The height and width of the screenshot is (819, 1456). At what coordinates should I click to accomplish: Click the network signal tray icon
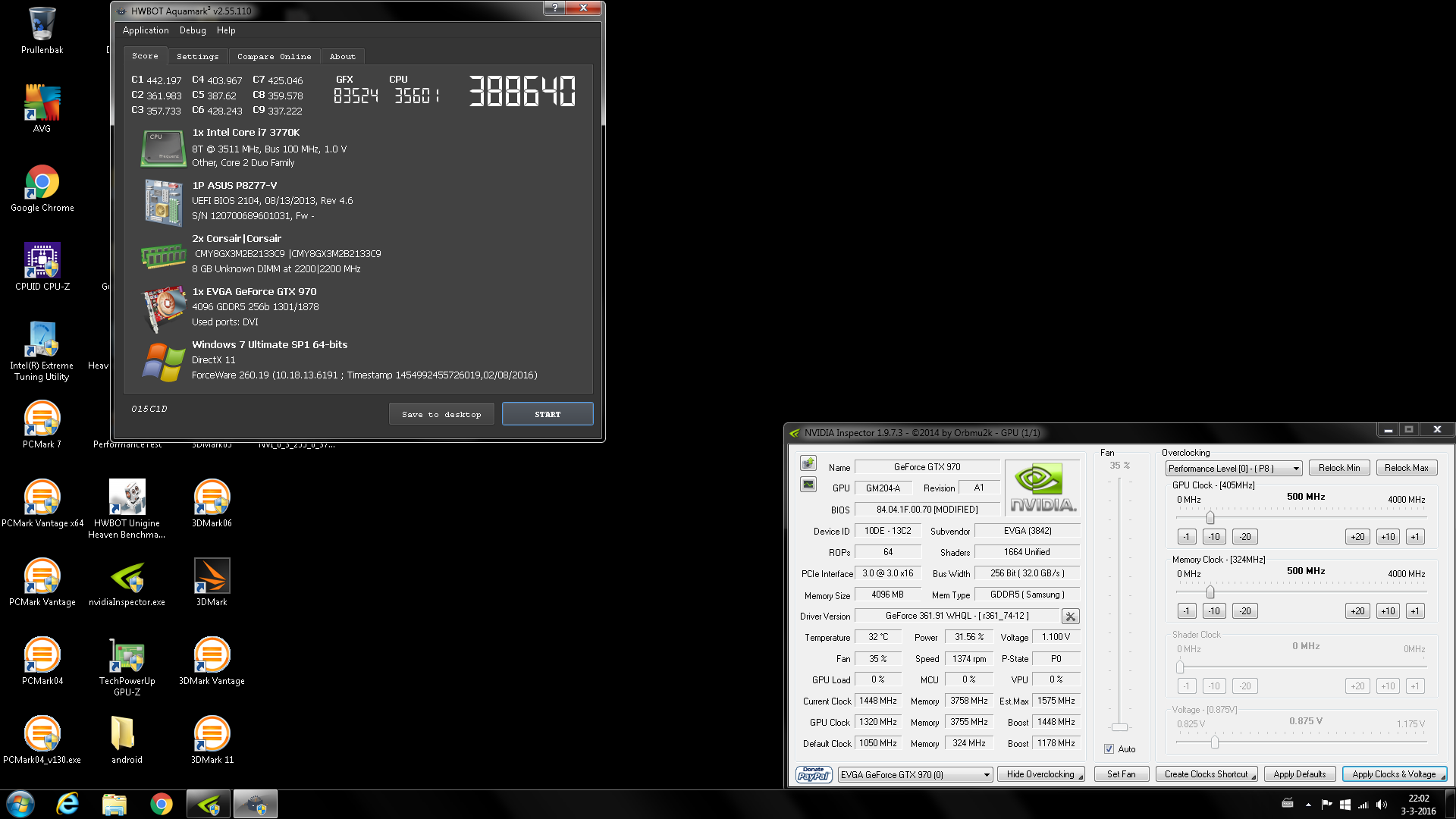click(x=1363, y=805)
